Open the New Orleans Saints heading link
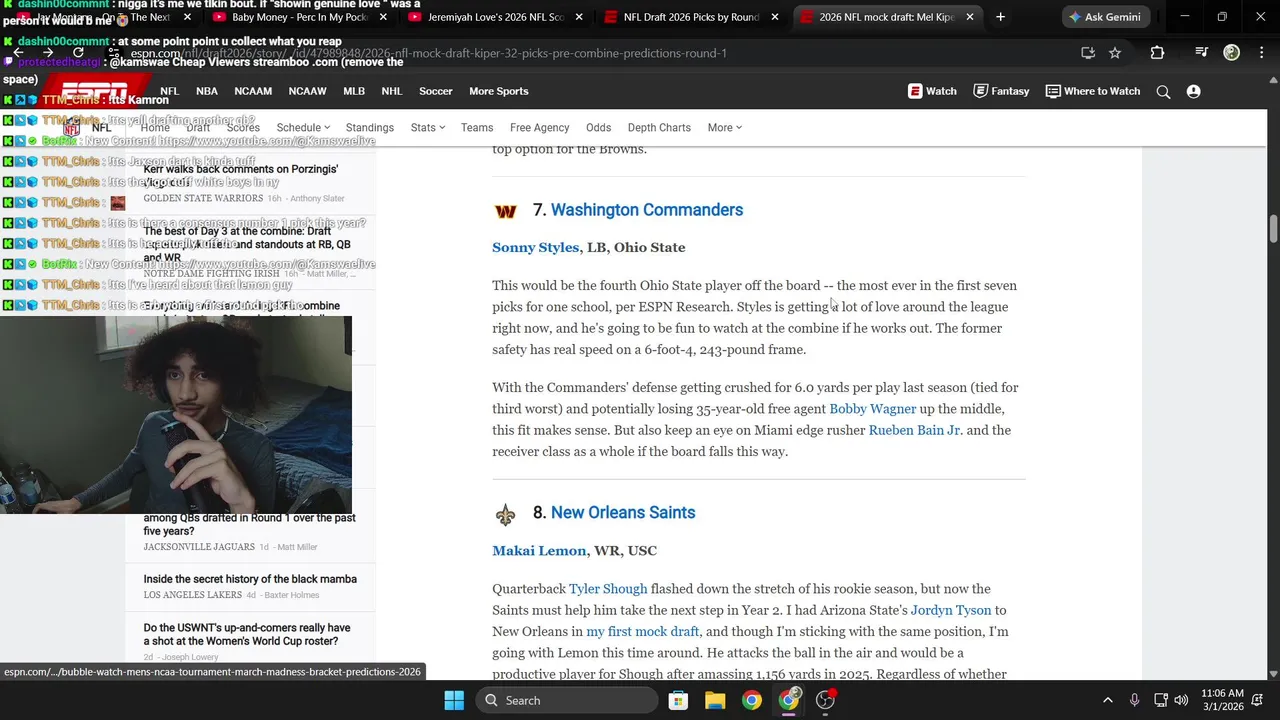The image size is (1280, 720). click(623, 513)
